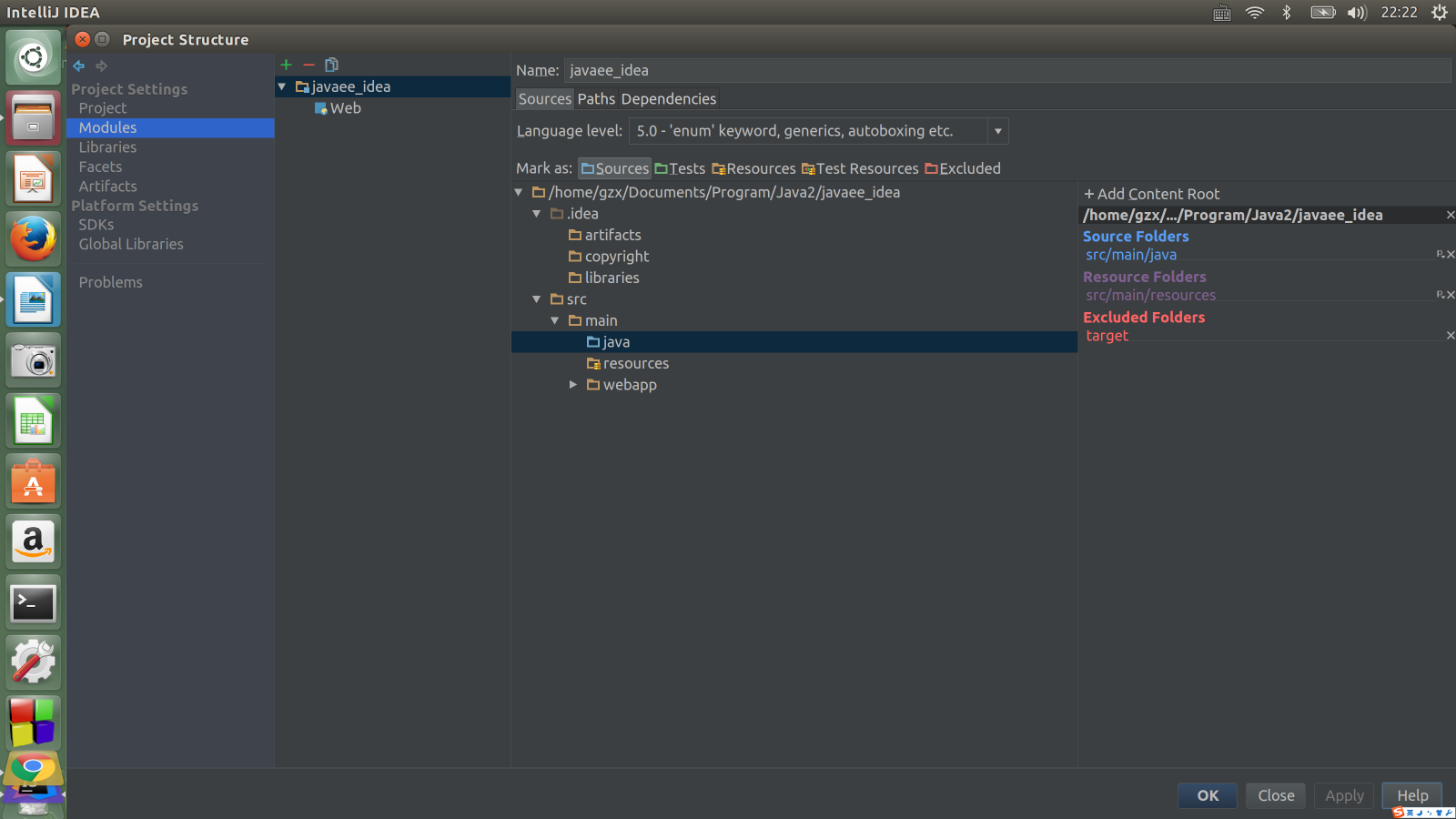Open the clock showing 22:22

pyautogui.click(x=1399, y=13)
